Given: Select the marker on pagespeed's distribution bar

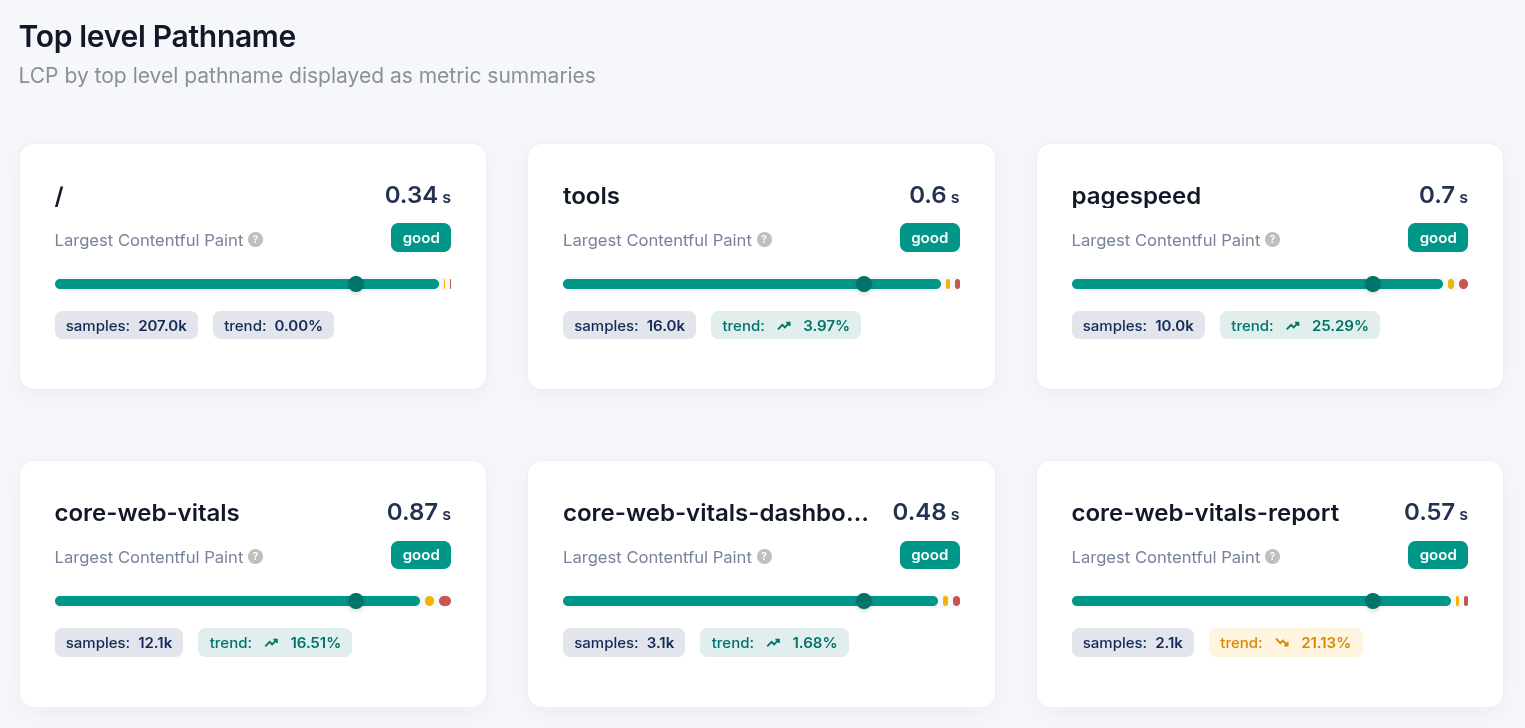Looking at the screenshot, I should 1373,284.
